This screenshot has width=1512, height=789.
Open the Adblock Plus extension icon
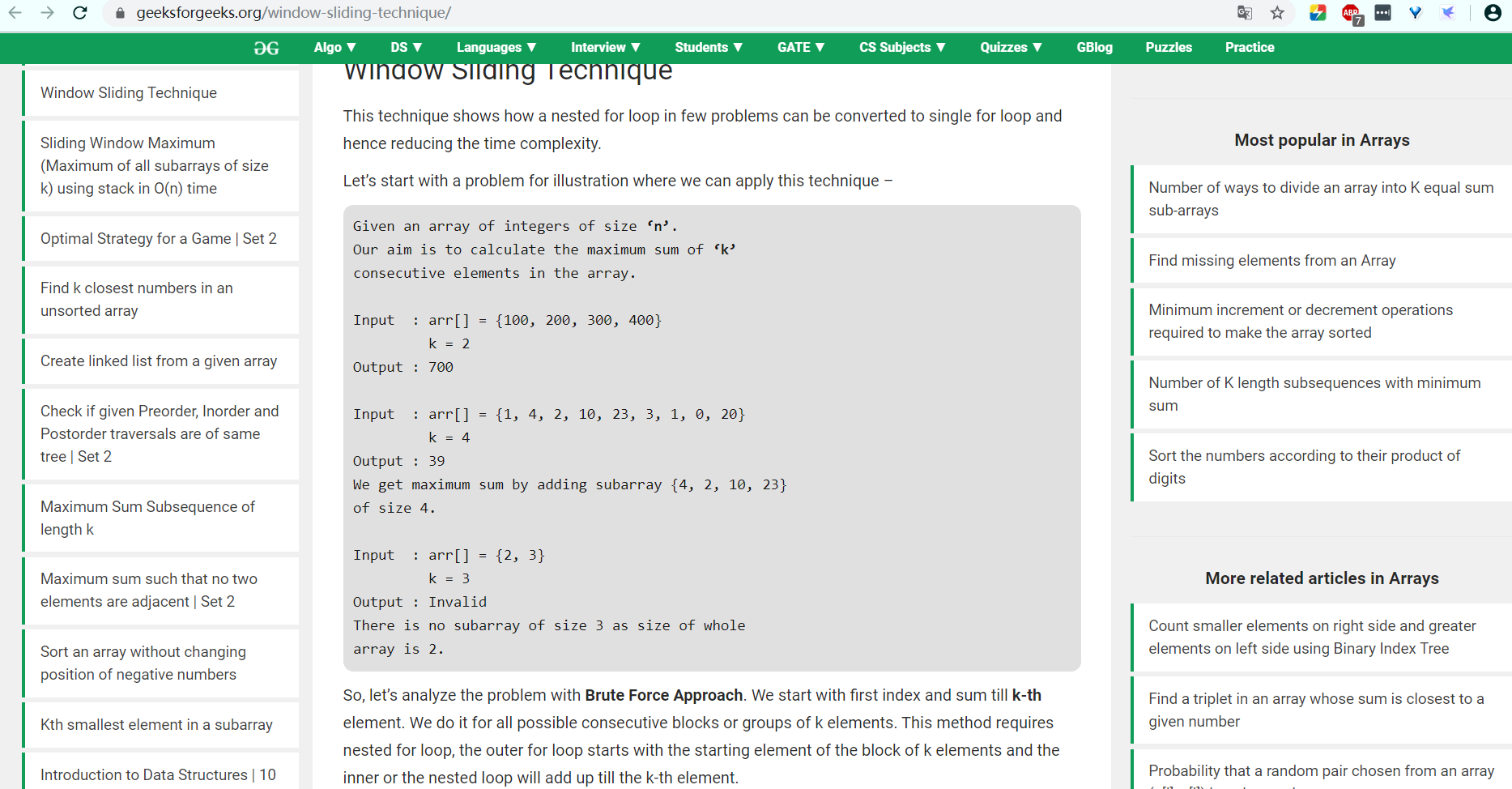pos(1352,14)
